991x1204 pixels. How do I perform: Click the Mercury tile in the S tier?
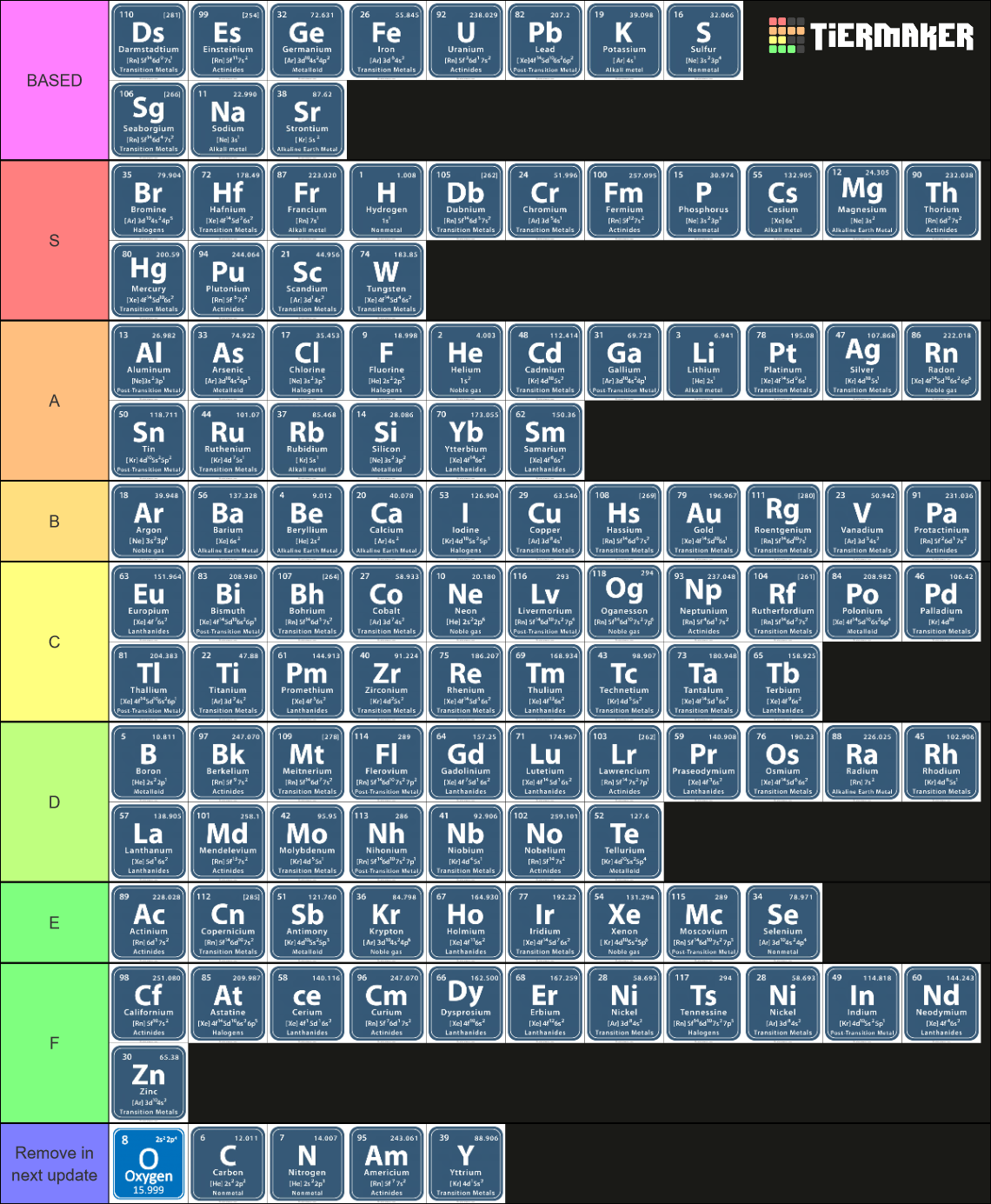[x=148, y=280]
